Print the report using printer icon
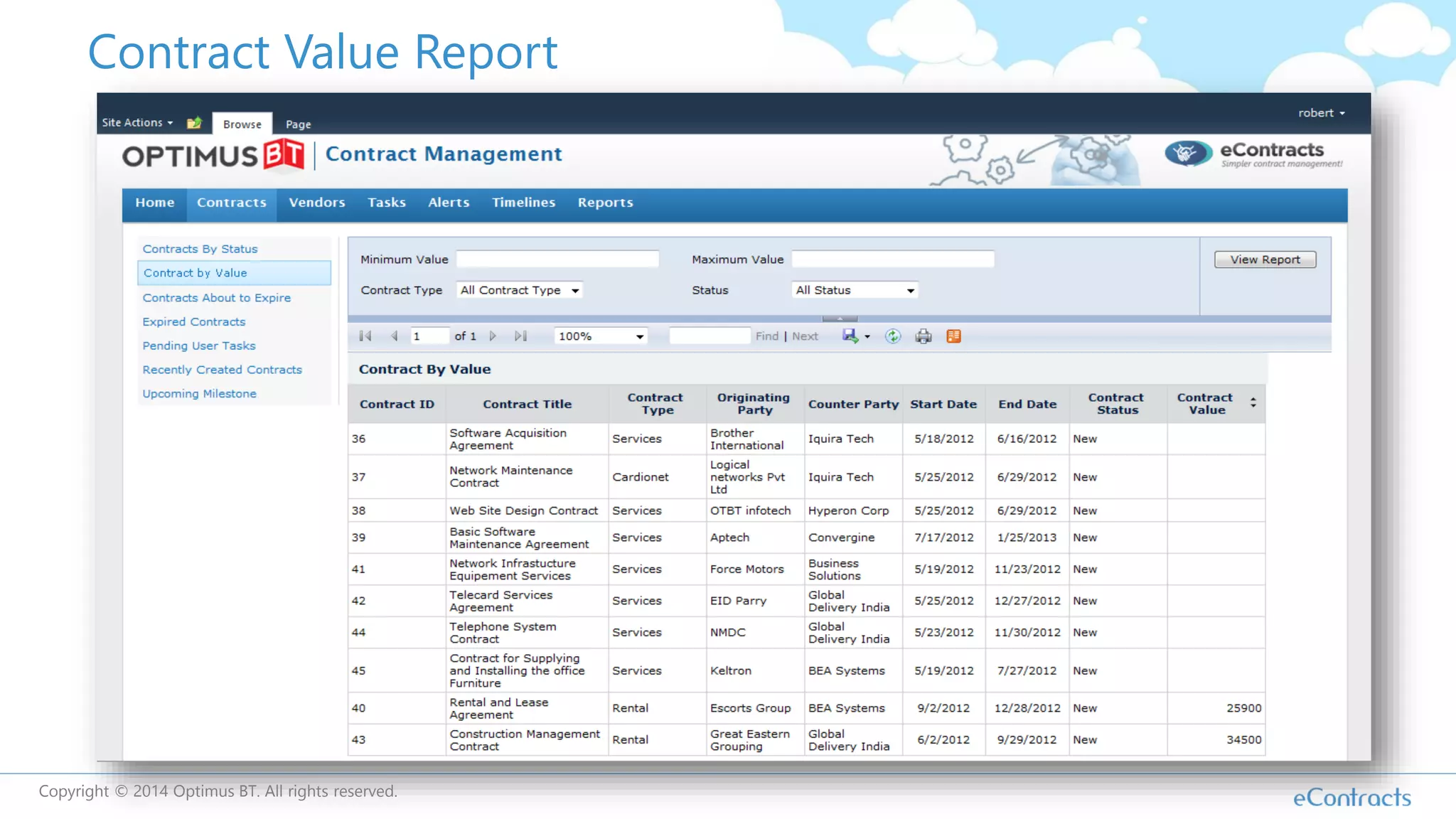The width and height of the screenshot is (1456, 819). 923,336
